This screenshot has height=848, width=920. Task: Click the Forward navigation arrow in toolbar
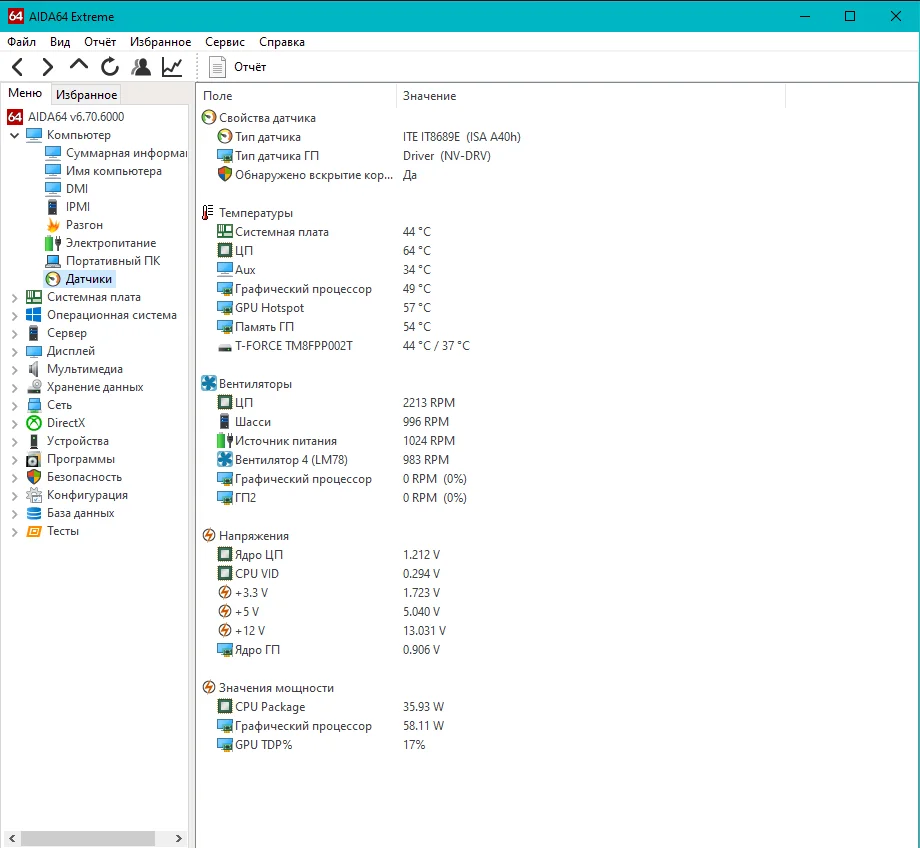(48, 67)
